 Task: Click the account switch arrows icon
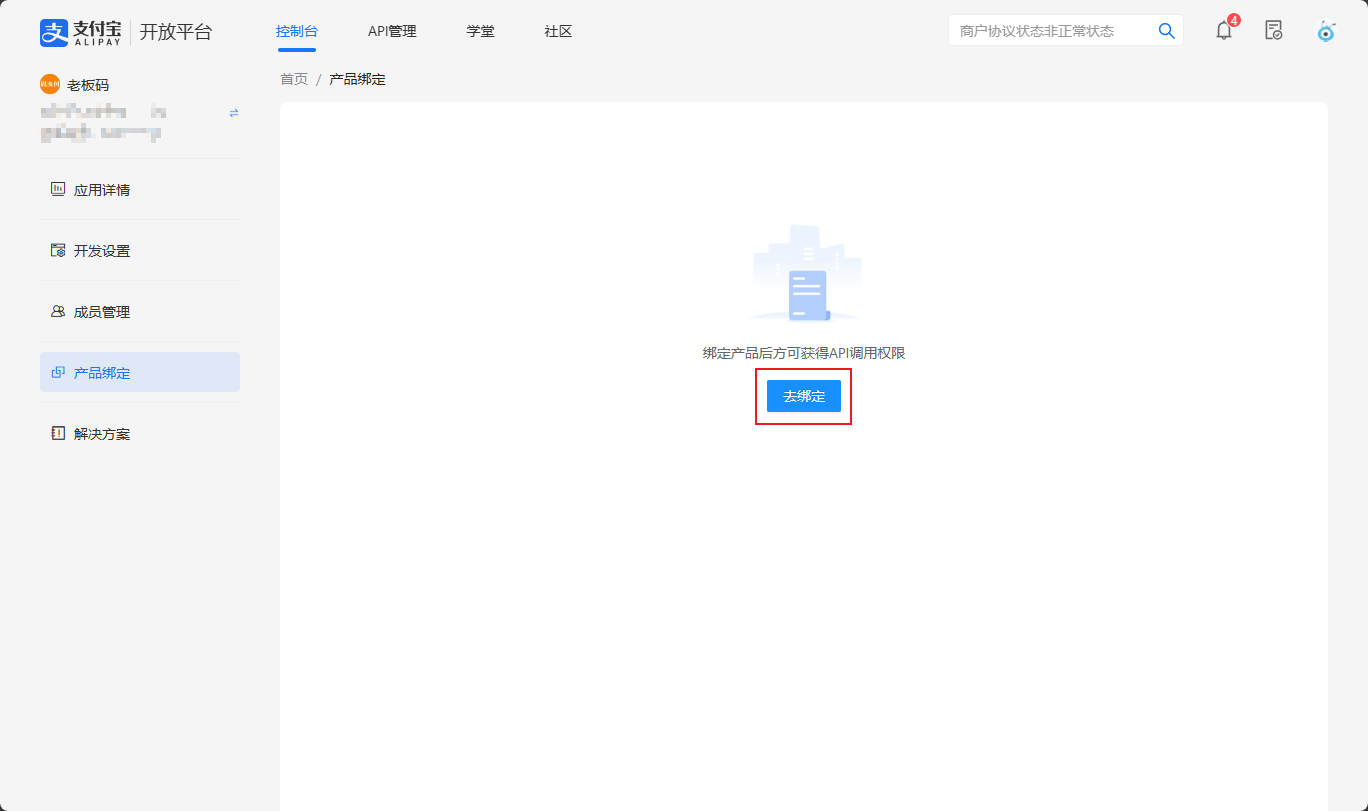(x=234, y=113)
